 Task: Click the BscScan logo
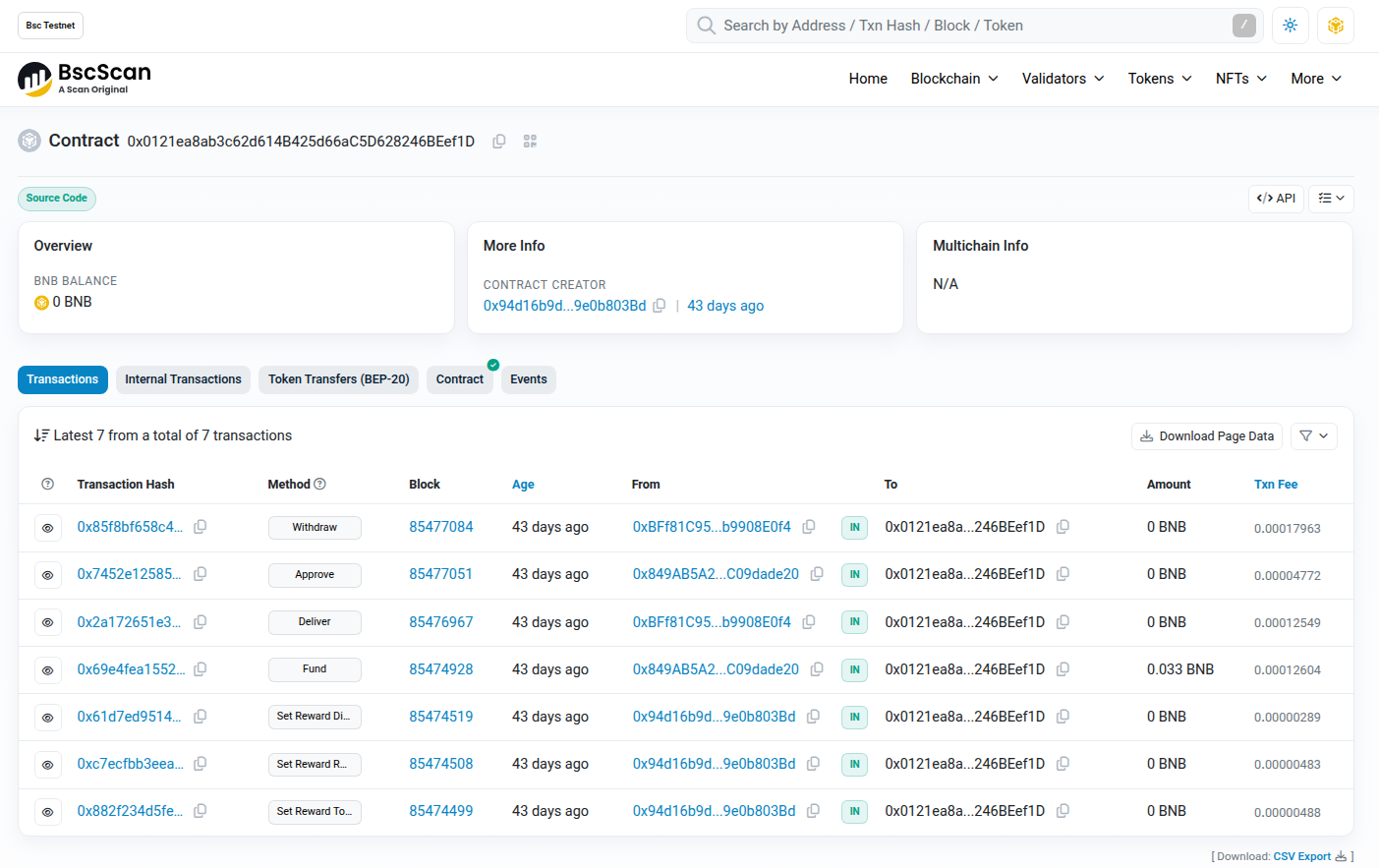[85, 79]
